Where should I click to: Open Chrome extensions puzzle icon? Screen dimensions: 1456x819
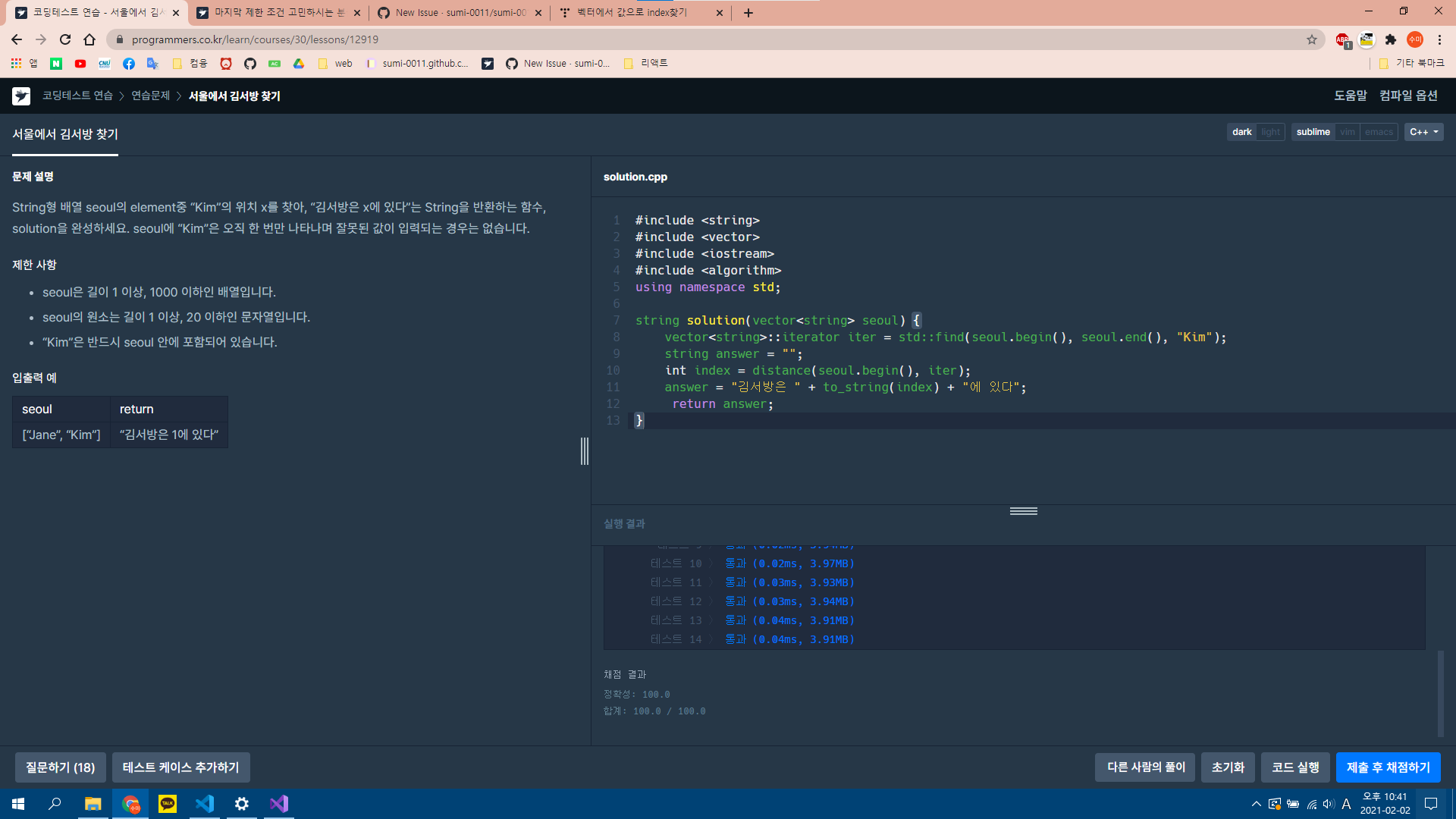[1391, 39]
